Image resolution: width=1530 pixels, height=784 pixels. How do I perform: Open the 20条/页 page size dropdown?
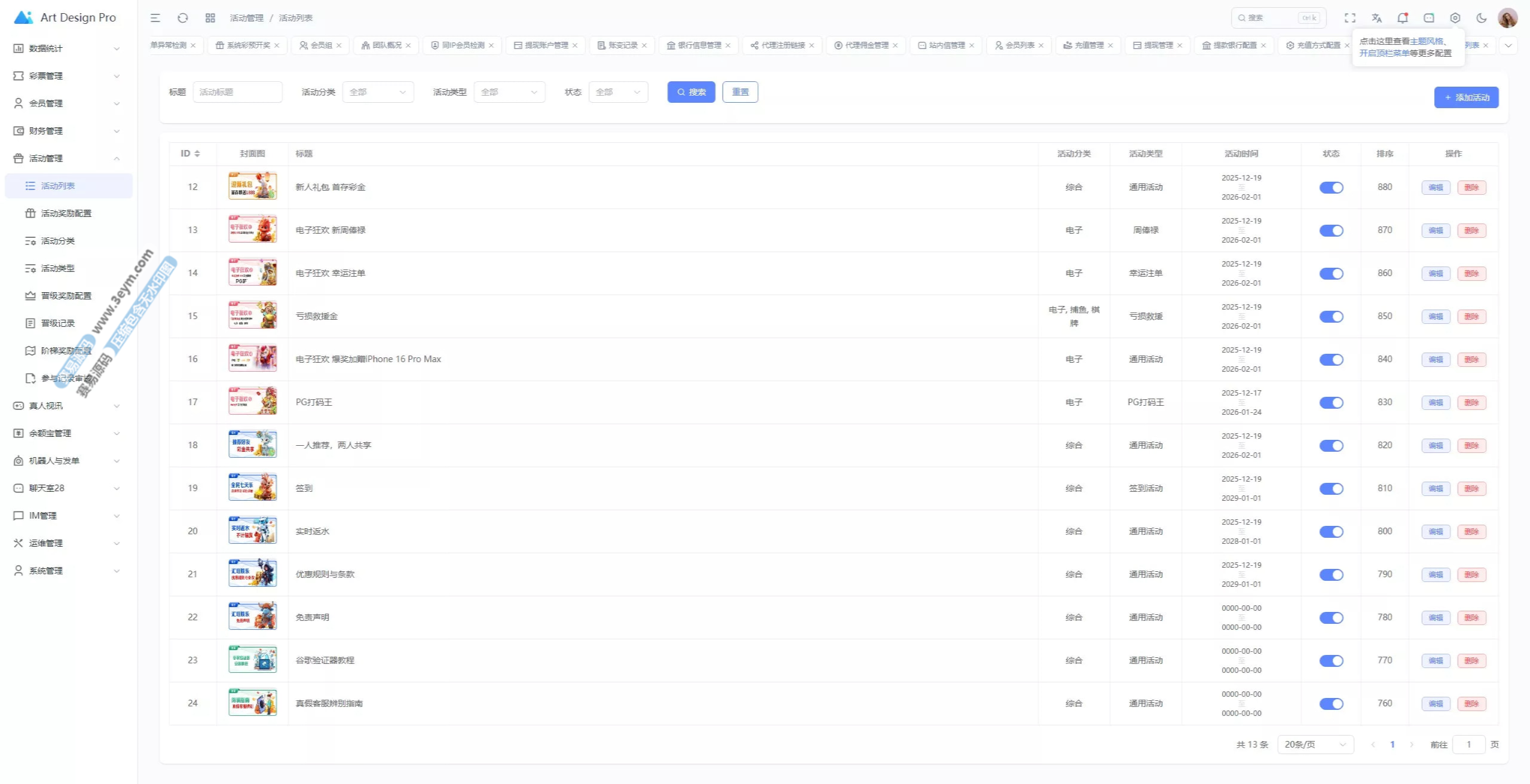[1315, 745]
